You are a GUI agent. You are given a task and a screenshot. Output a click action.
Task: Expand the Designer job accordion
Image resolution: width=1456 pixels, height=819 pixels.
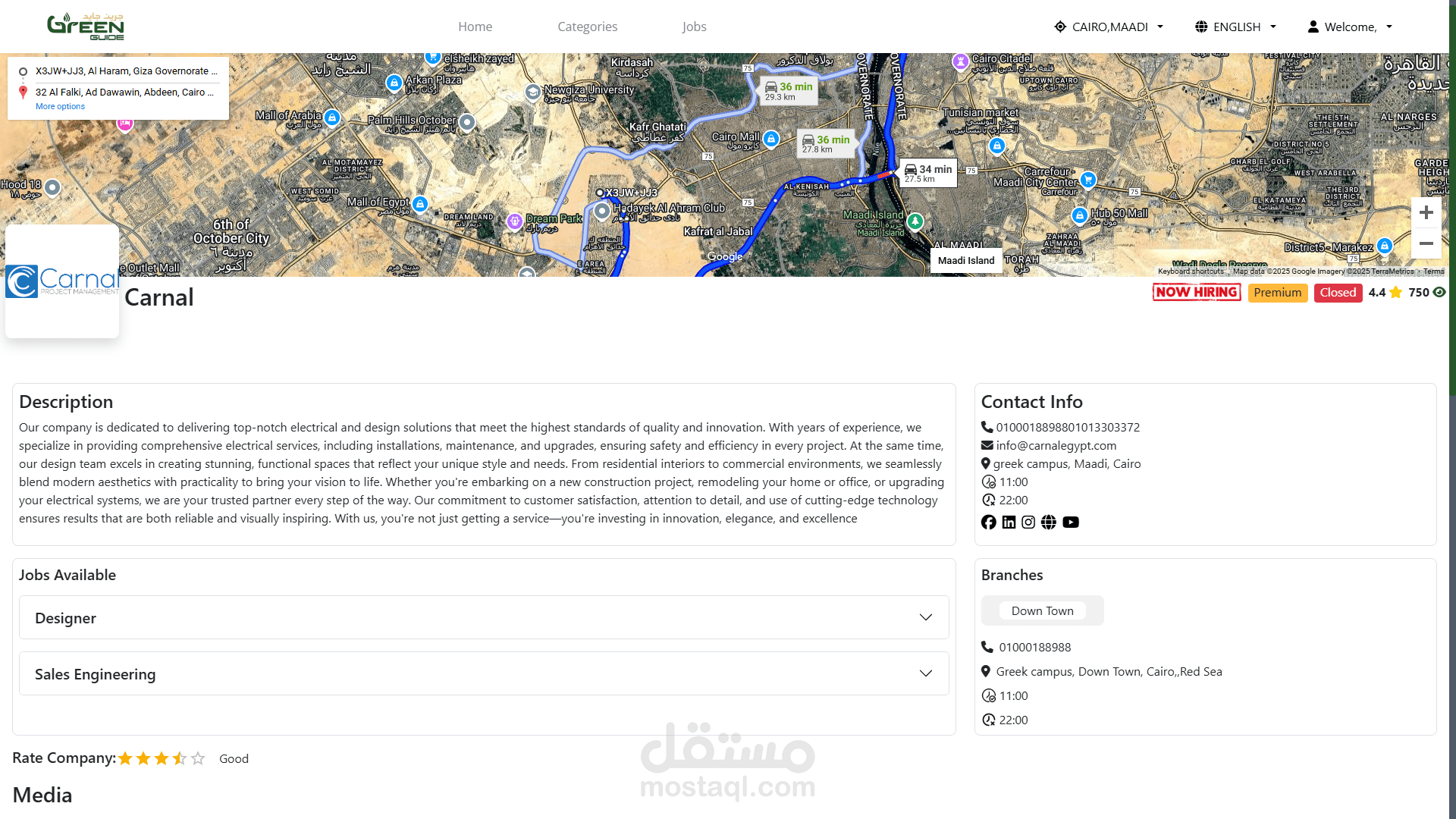484,617
